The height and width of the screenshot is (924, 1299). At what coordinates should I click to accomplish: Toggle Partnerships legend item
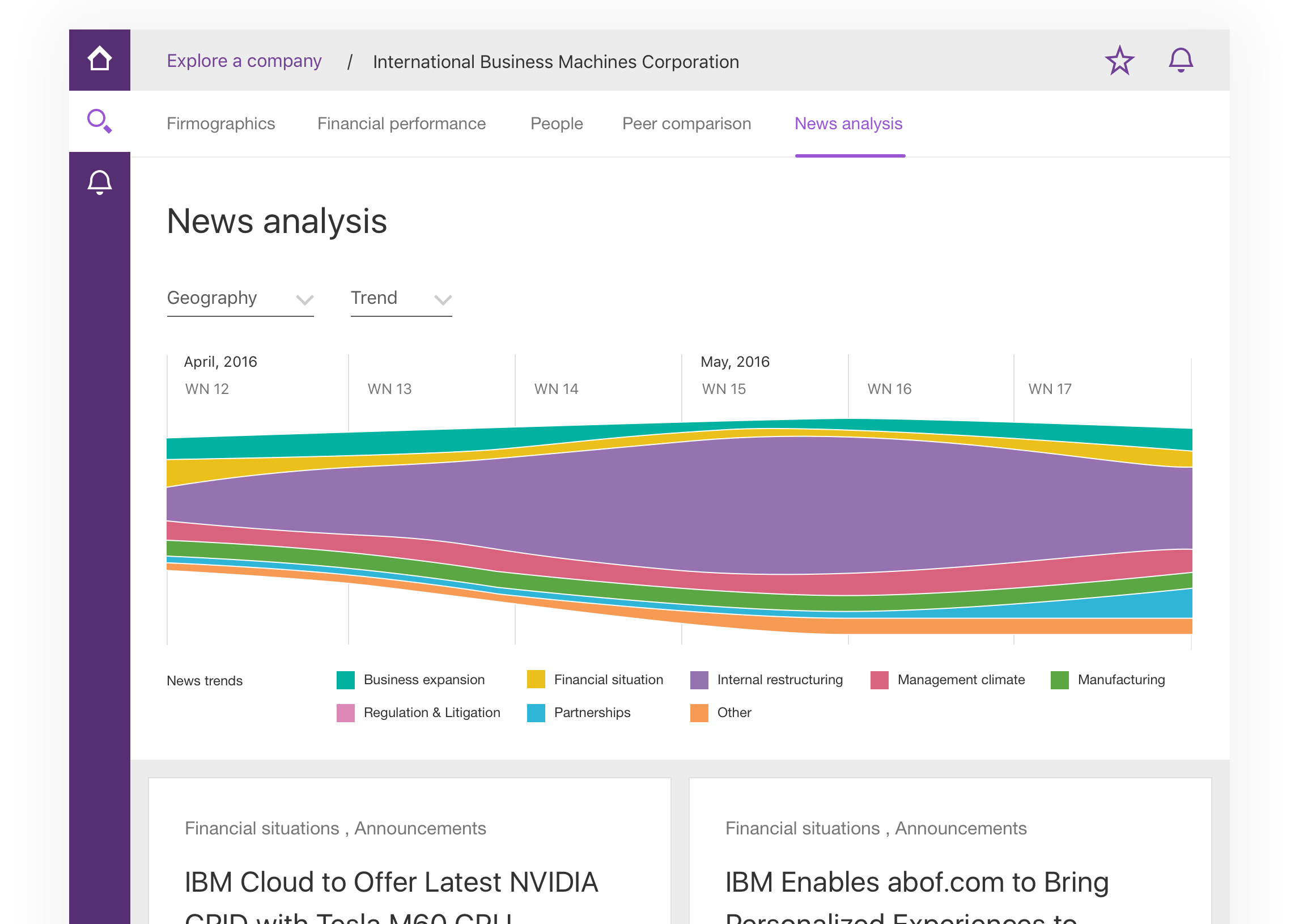592,713
